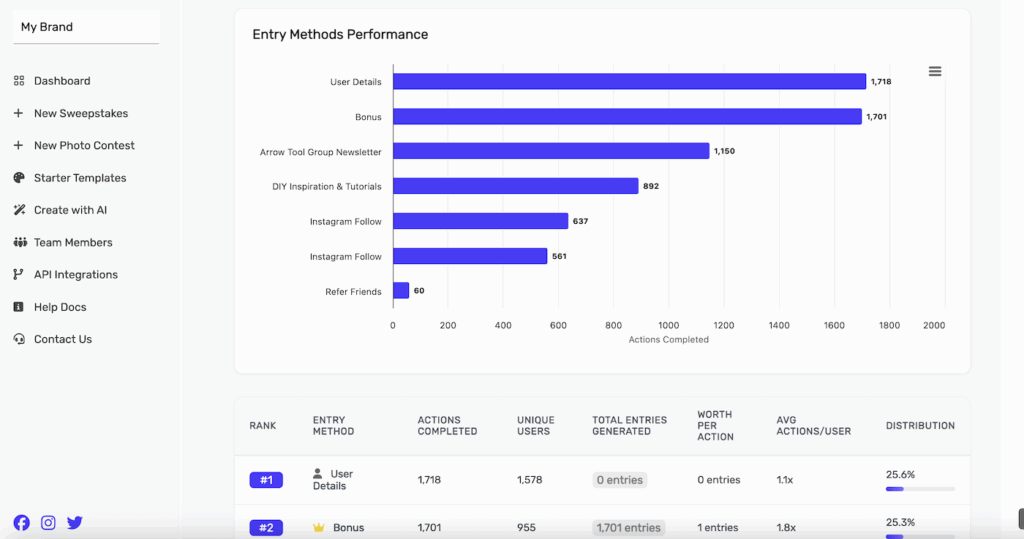Click the Starter Templates palette icon
The image size is (1024, 539).
click(x=19, y=178)
